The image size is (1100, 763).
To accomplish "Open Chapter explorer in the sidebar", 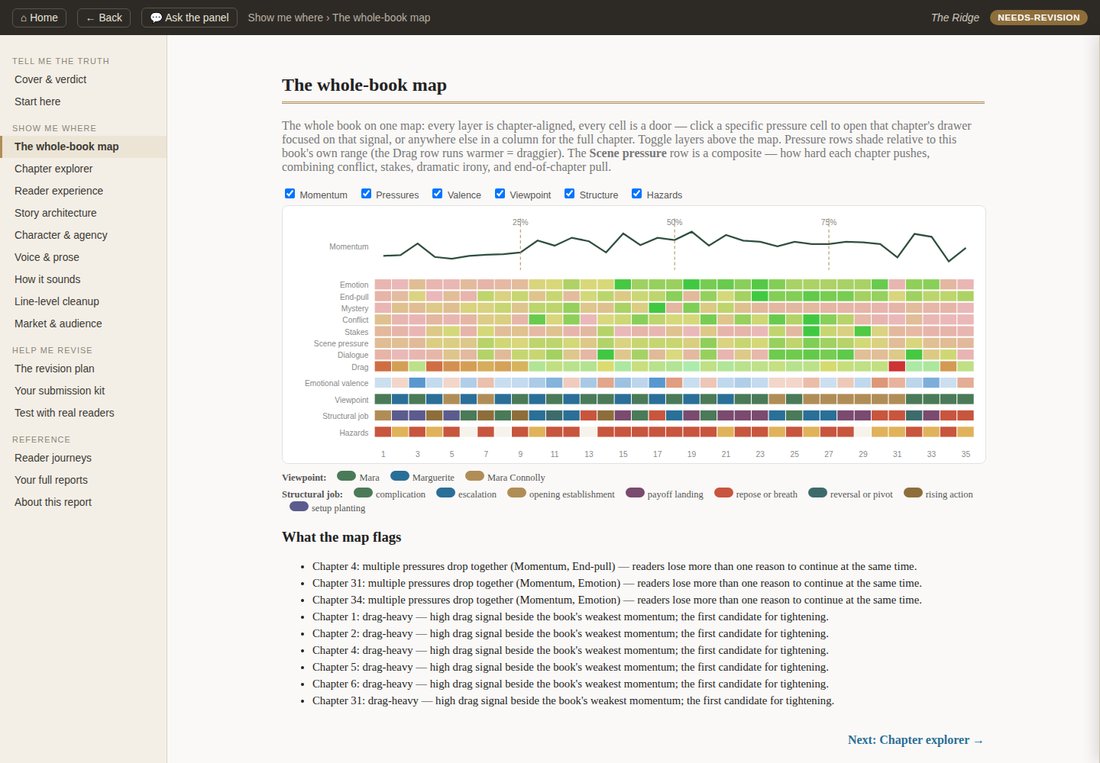I will (53, 168).
